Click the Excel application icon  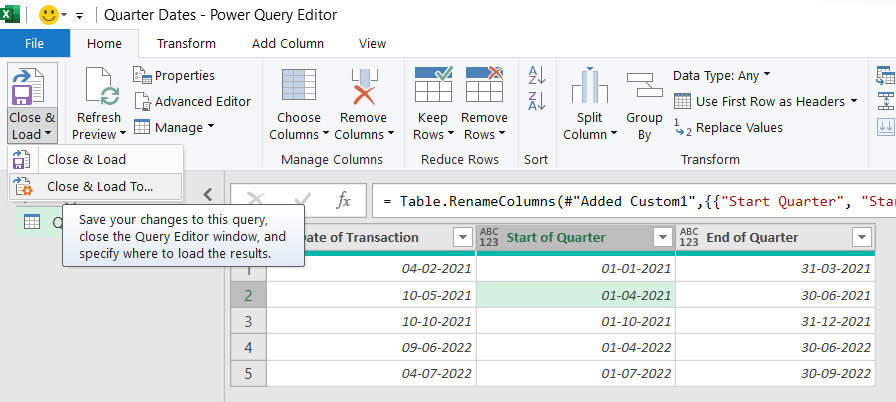click(10, 14)
